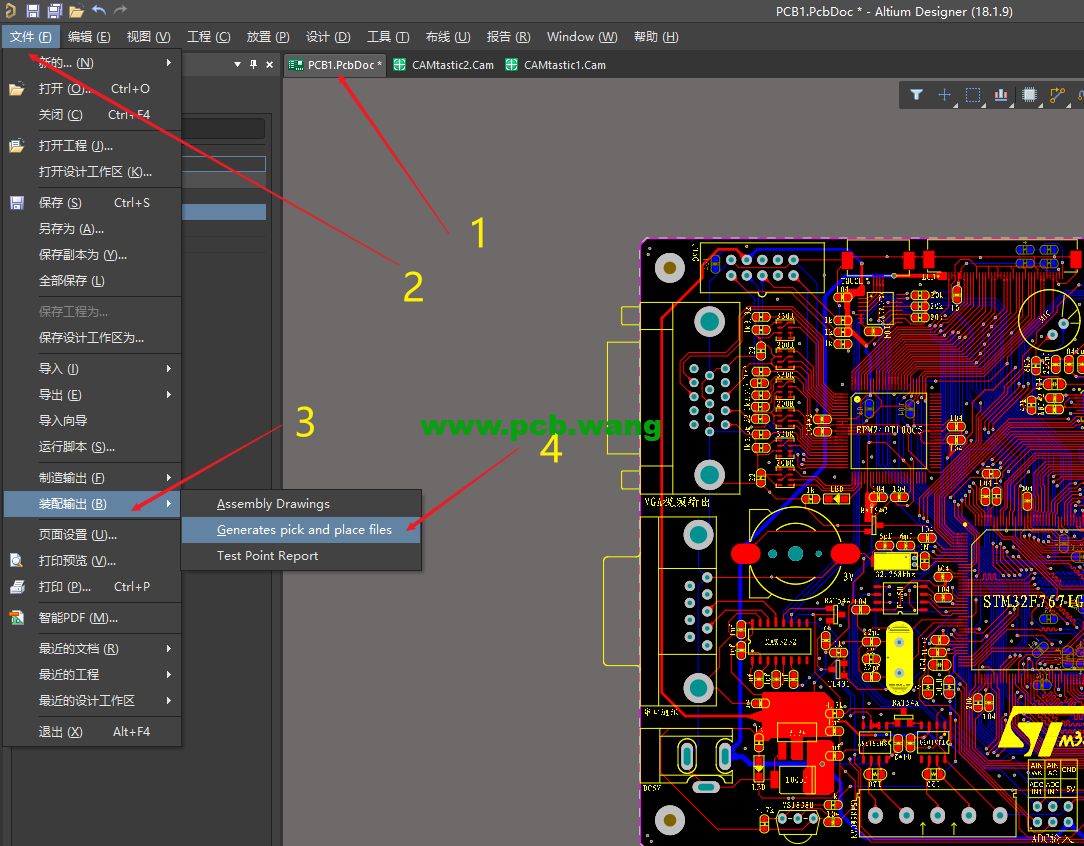Choose Assembly Drawings from the submenu
The image size is (1084, 846).
coord(301,504)
